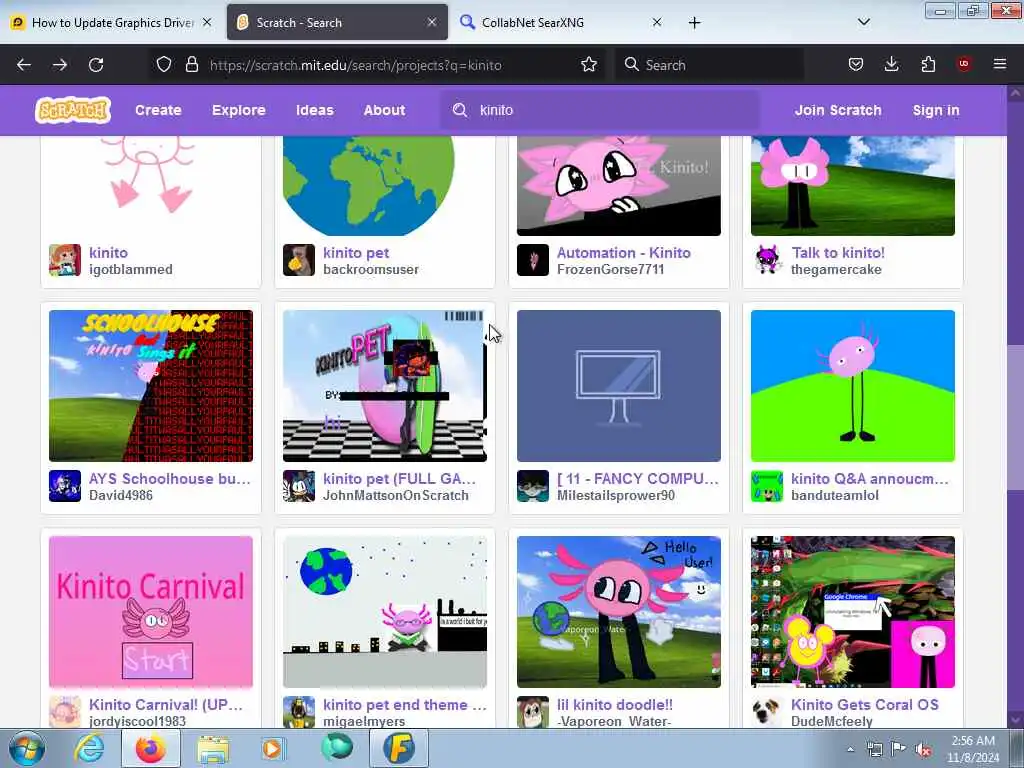Click the Firefox Search box
Image resolution: width=1024 pixels, height=768 pixels.
click(x=709, y=65)
